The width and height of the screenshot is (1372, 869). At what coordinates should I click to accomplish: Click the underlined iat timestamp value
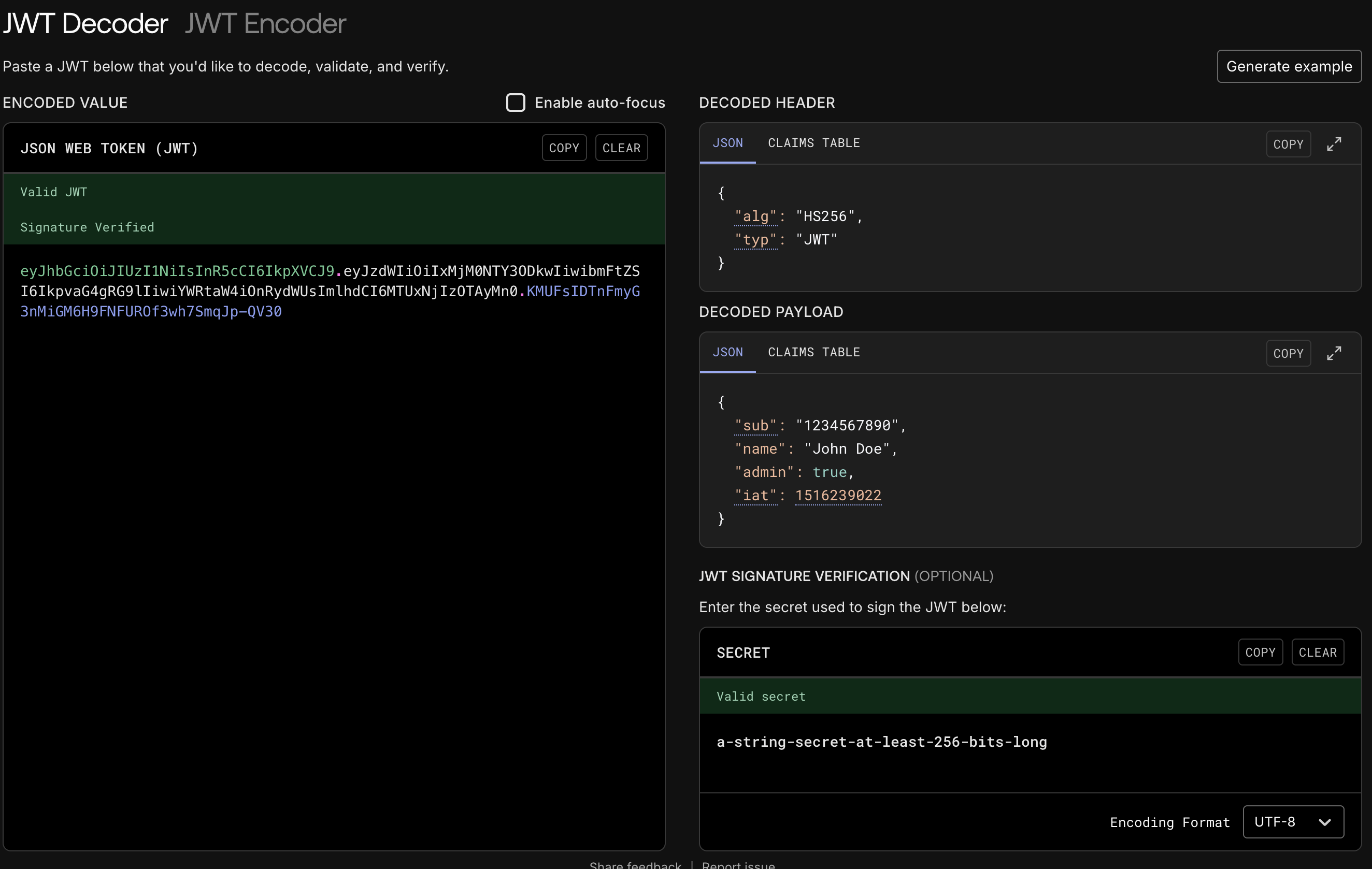pyautogui.click(x=838, y=496)
